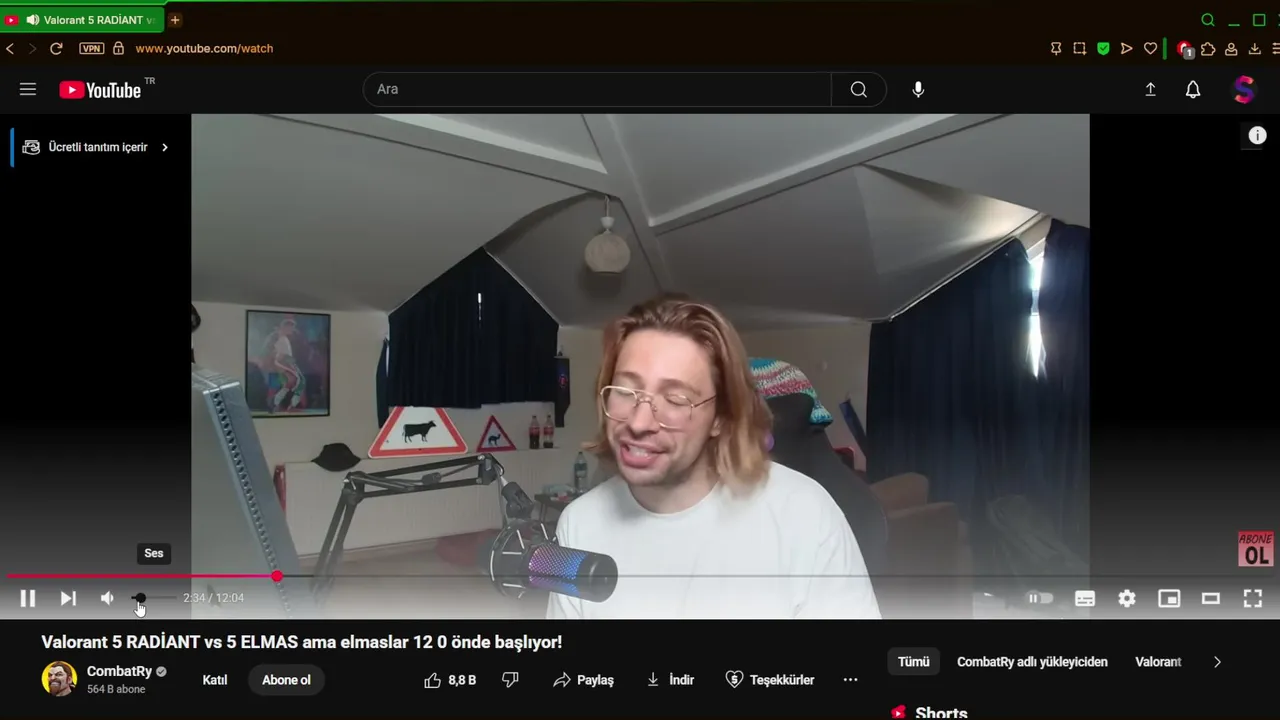1280x720 pixels.
Task: Click the Katıl join button
Action: pyautogui.click(x=215, y=680)
